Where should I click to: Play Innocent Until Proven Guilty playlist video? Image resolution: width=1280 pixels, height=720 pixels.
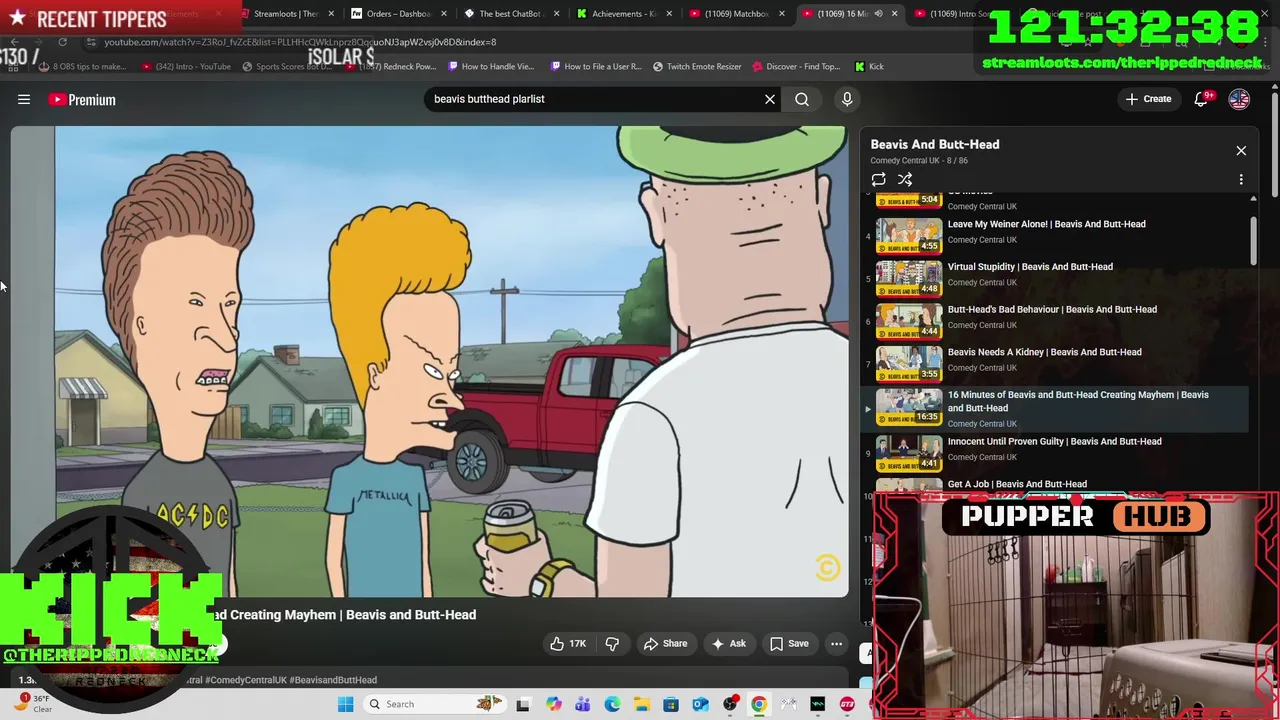coord(1055,453)
